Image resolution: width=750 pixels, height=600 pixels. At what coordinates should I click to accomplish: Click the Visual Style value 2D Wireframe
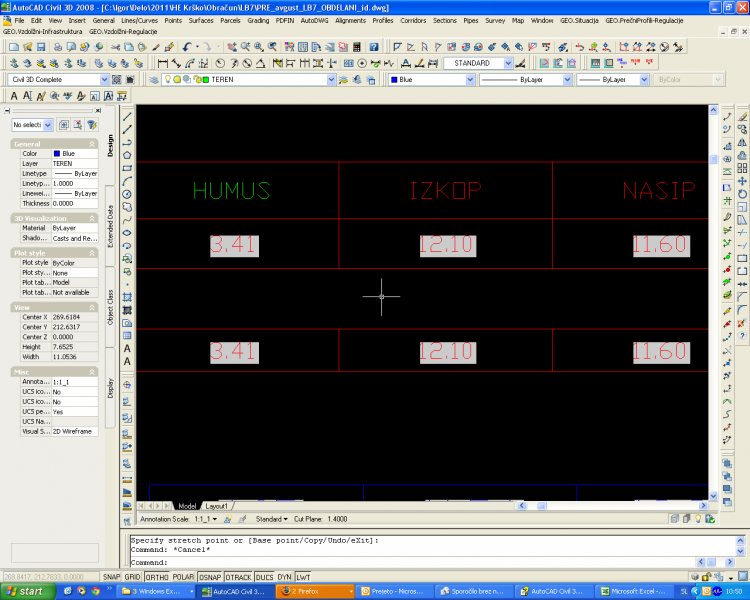pyautogui.click(x=75, y=432)
